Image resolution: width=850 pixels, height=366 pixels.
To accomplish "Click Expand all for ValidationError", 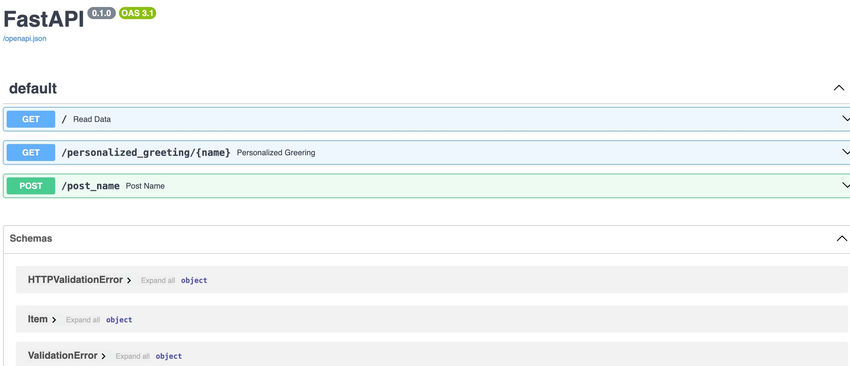I will [132, 357].
